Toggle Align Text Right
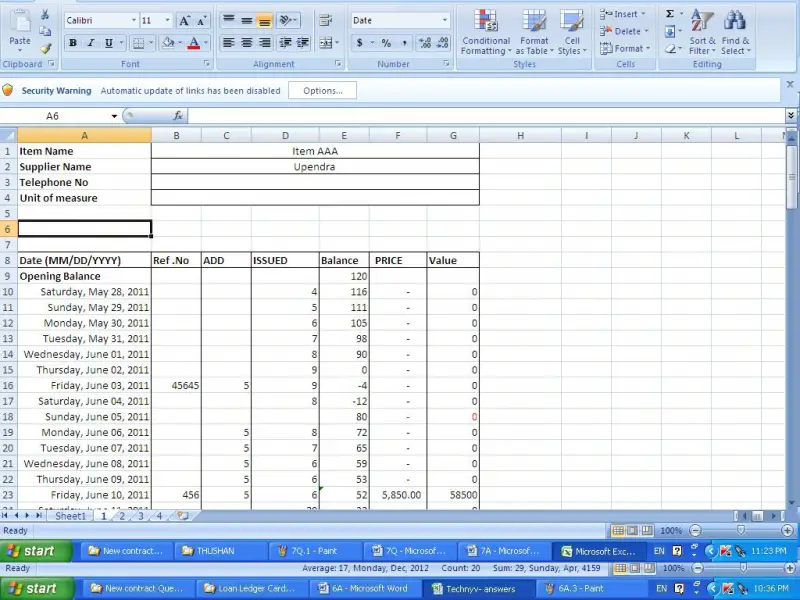800x600 pixels. [x=264, y=43]
